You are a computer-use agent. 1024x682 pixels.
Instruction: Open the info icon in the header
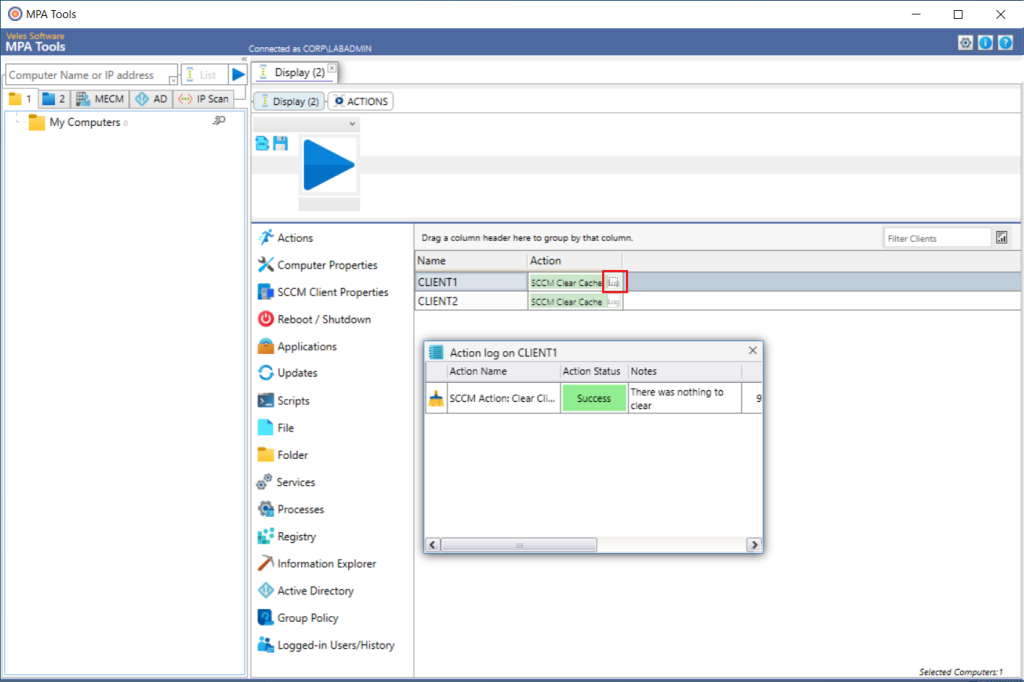[985, 43]
